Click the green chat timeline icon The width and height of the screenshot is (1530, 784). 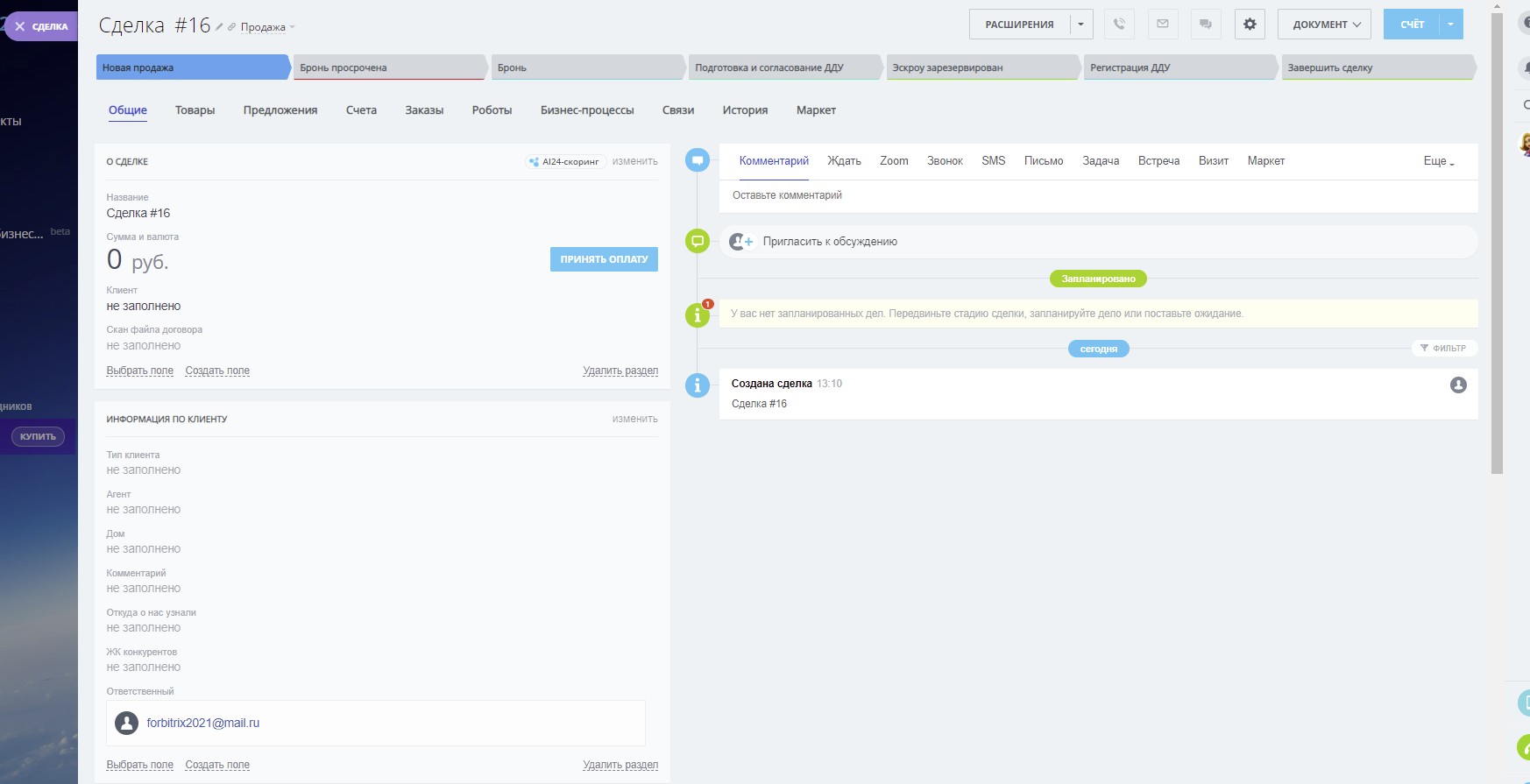[x=698, y=241]
